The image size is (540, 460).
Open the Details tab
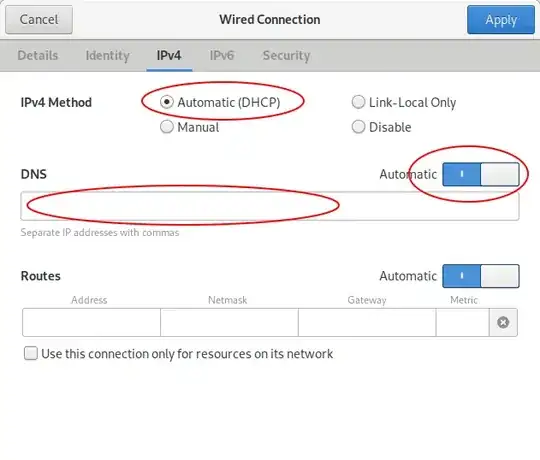(x=38, y=55)
